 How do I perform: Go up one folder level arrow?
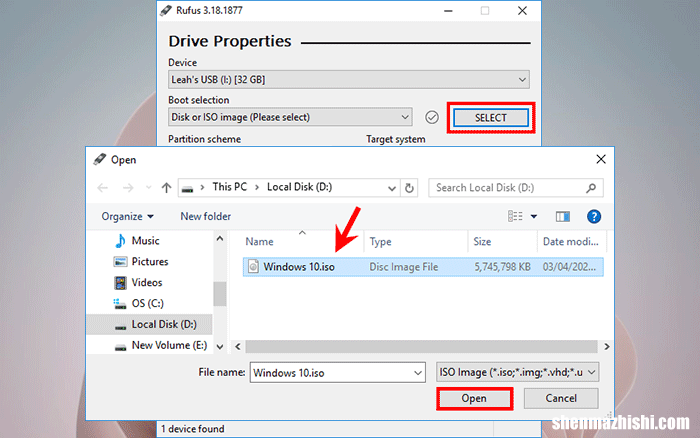point(167,188)
